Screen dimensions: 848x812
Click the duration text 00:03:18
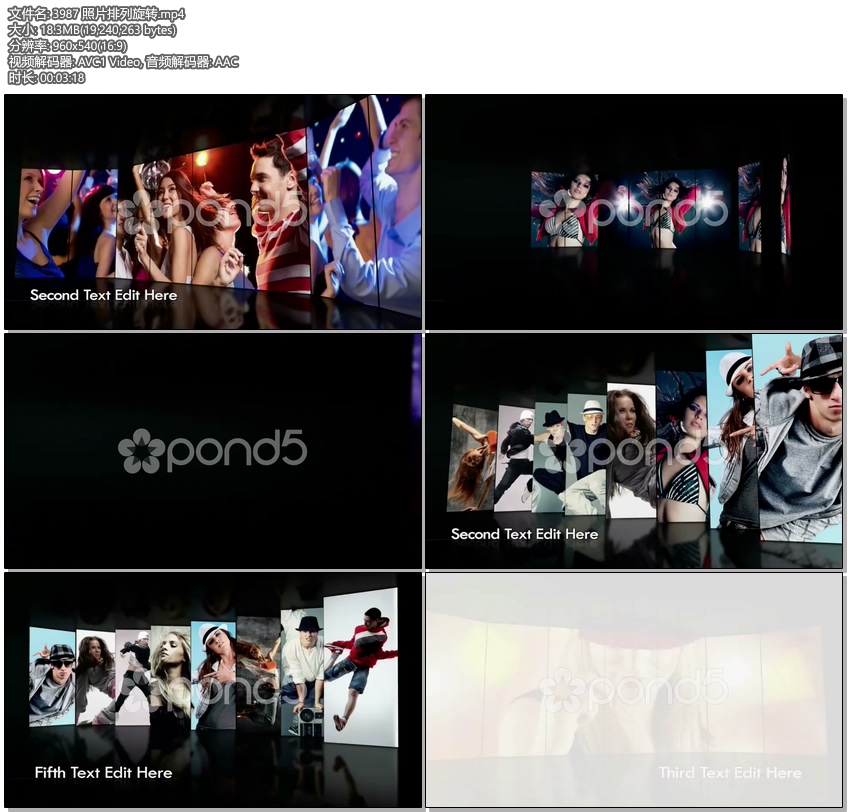tap(46, 78)
